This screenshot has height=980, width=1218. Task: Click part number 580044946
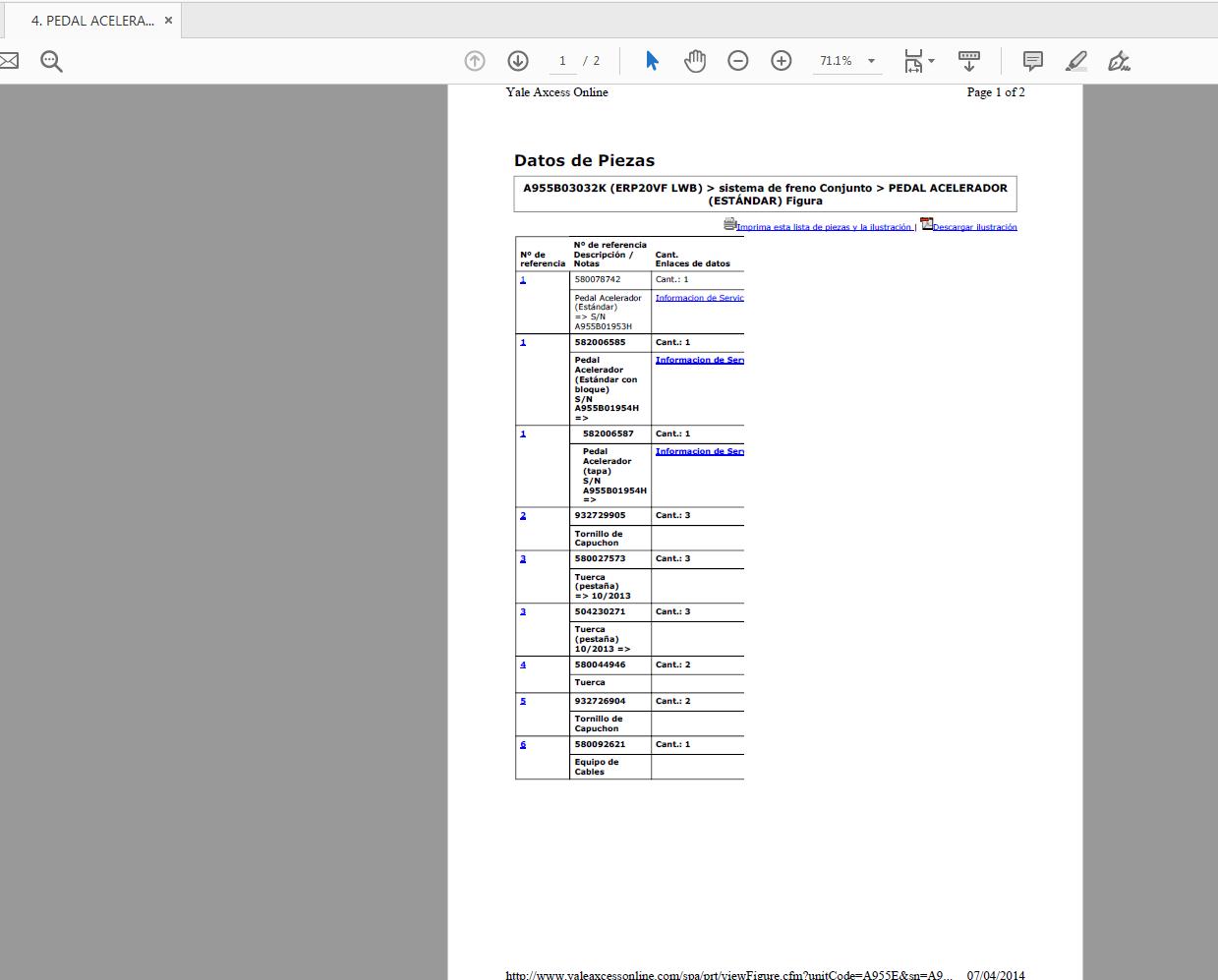(600, 664)
